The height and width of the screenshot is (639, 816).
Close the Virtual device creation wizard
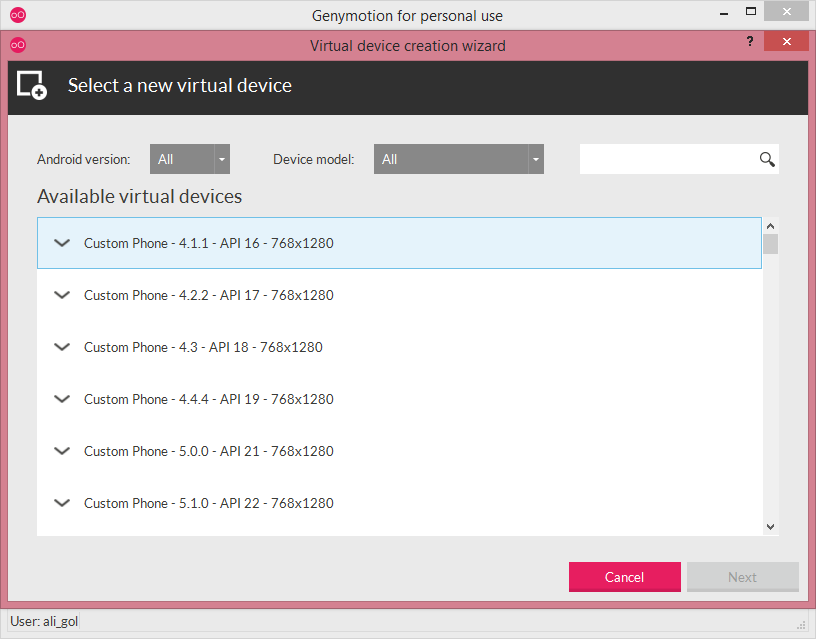(786, 41)
